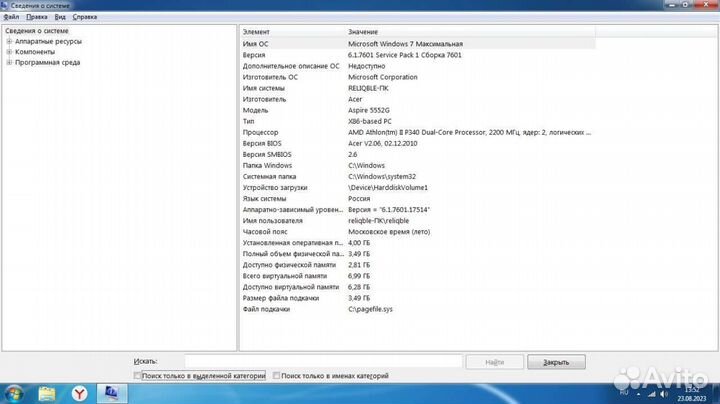Open the Start menu orb

(x=13, y=394)
